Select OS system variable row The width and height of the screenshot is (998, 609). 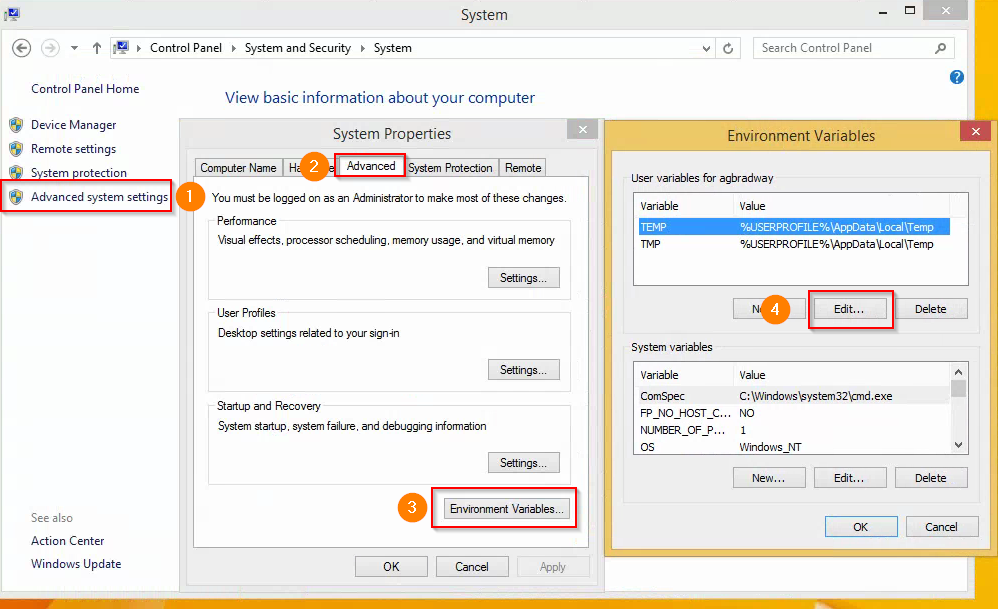[x=794, y=447]
